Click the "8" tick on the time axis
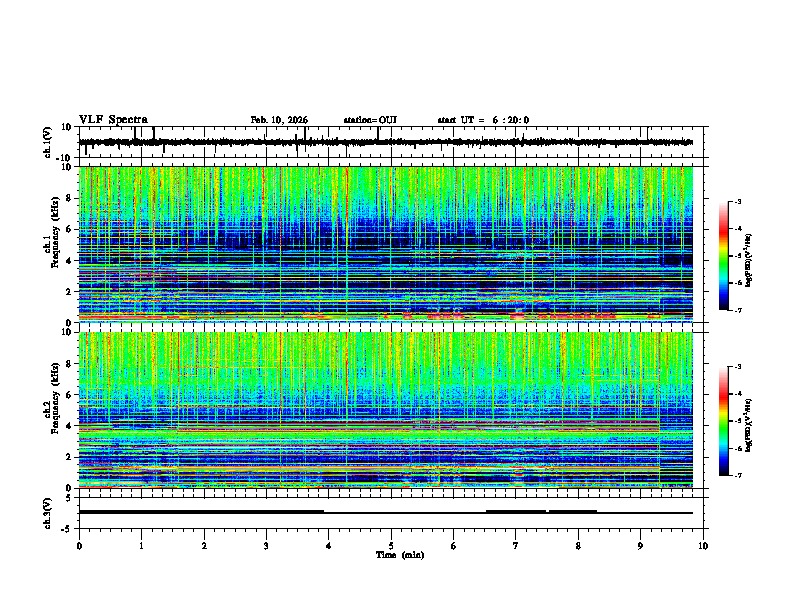 578,546
